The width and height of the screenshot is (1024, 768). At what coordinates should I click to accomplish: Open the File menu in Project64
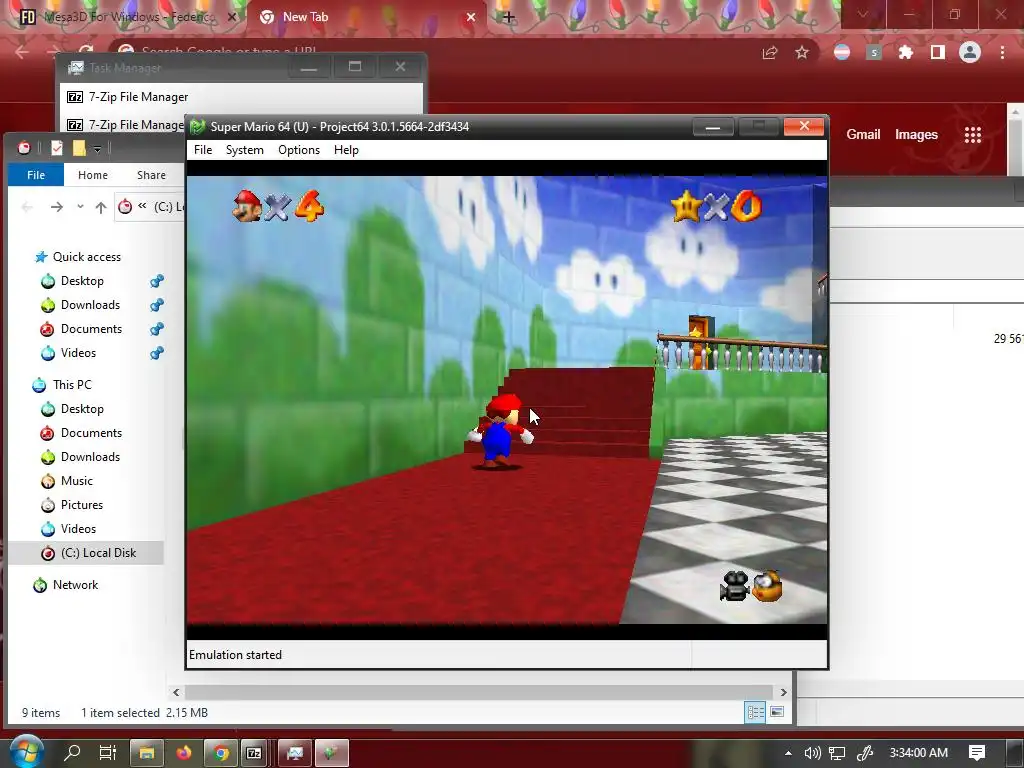click(x=203, y=150)
